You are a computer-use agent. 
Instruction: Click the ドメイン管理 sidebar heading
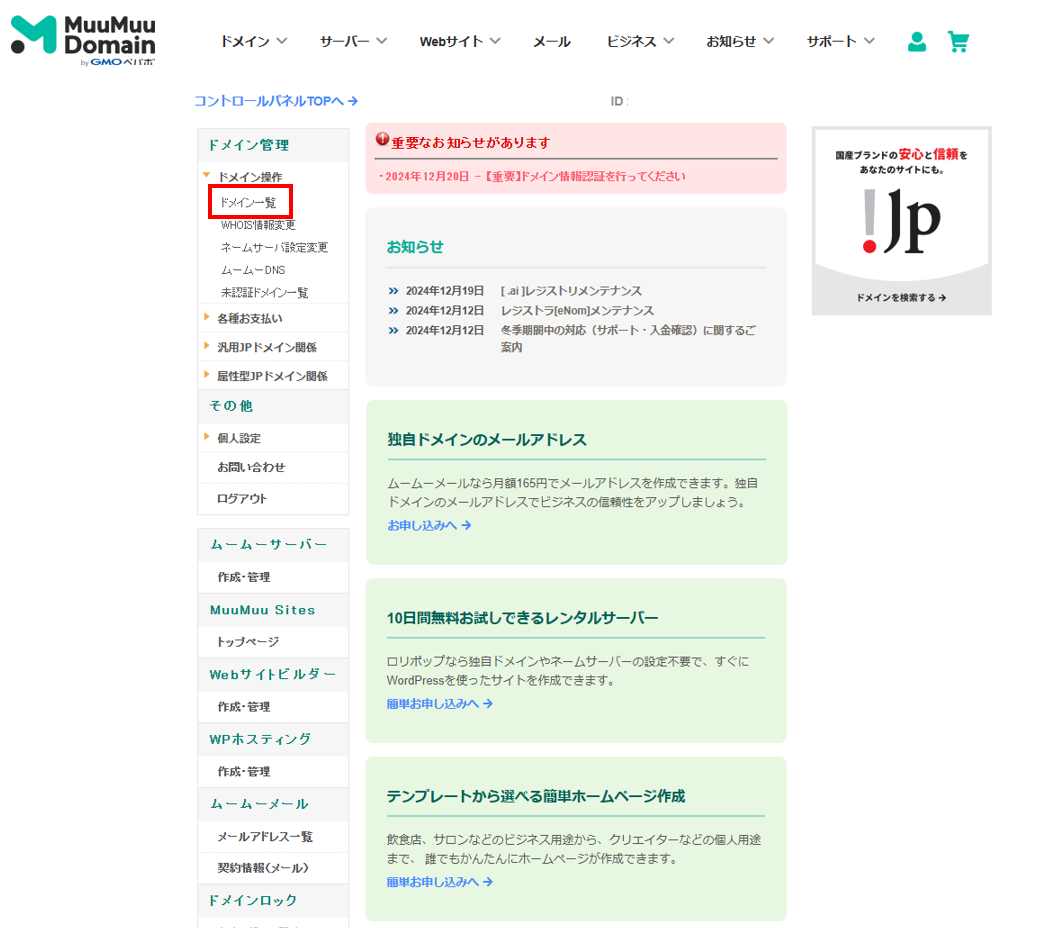pyautogui.click(x=249, y=145)
